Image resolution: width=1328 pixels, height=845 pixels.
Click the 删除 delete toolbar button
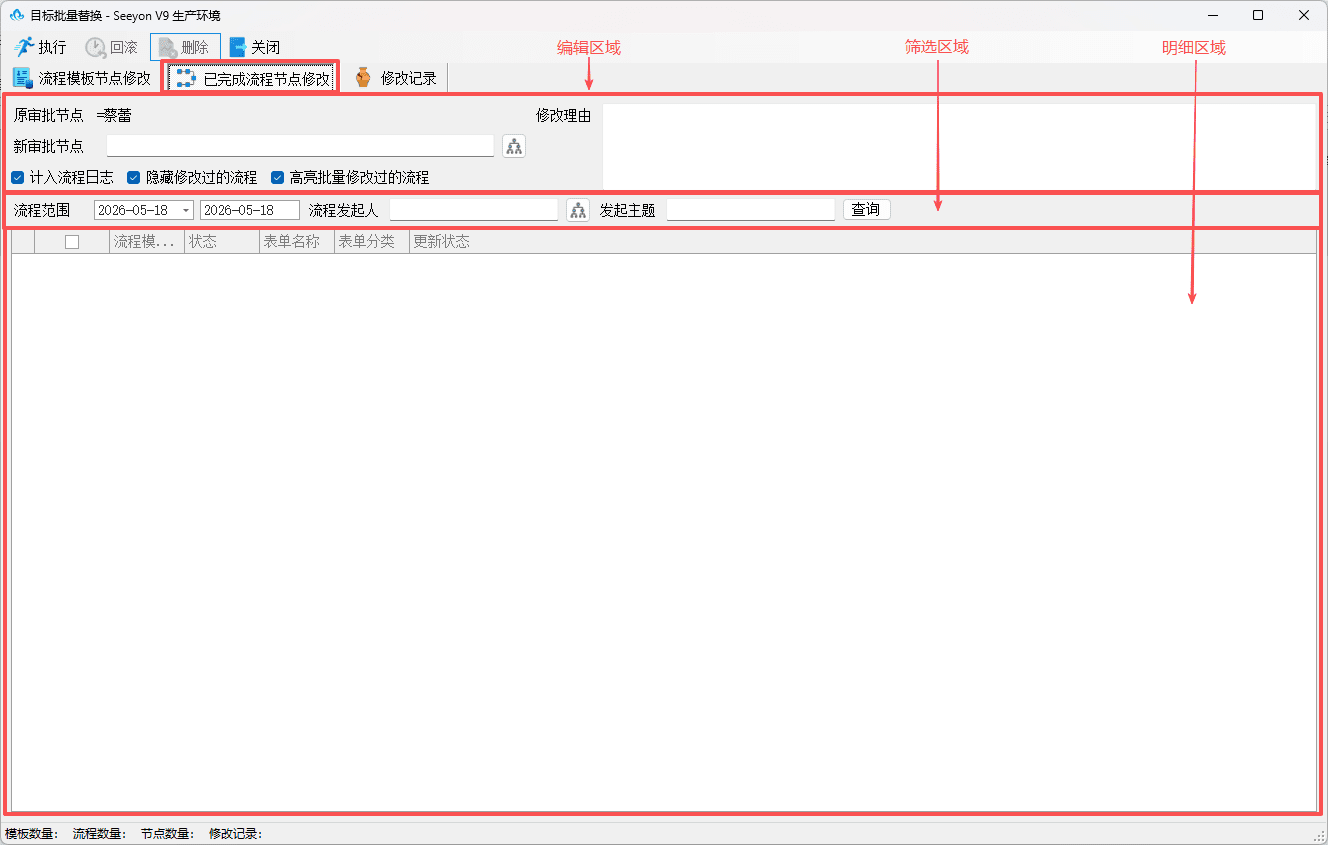coord(185,47)
